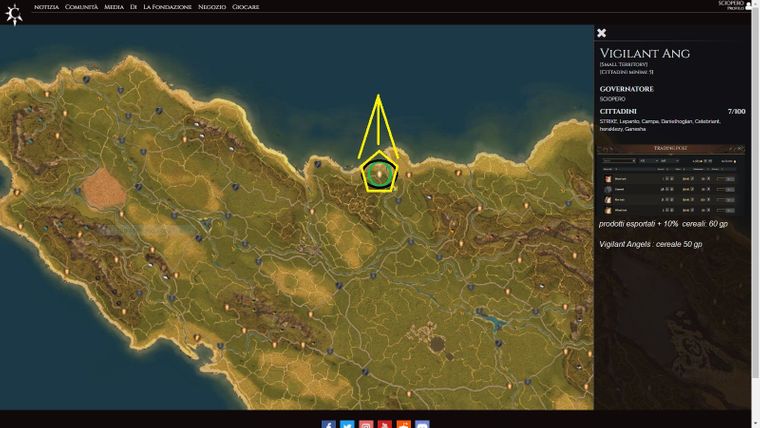Open the Twitter social link
The width and height of the screenshot is (760, 428).
pos(347,424)
